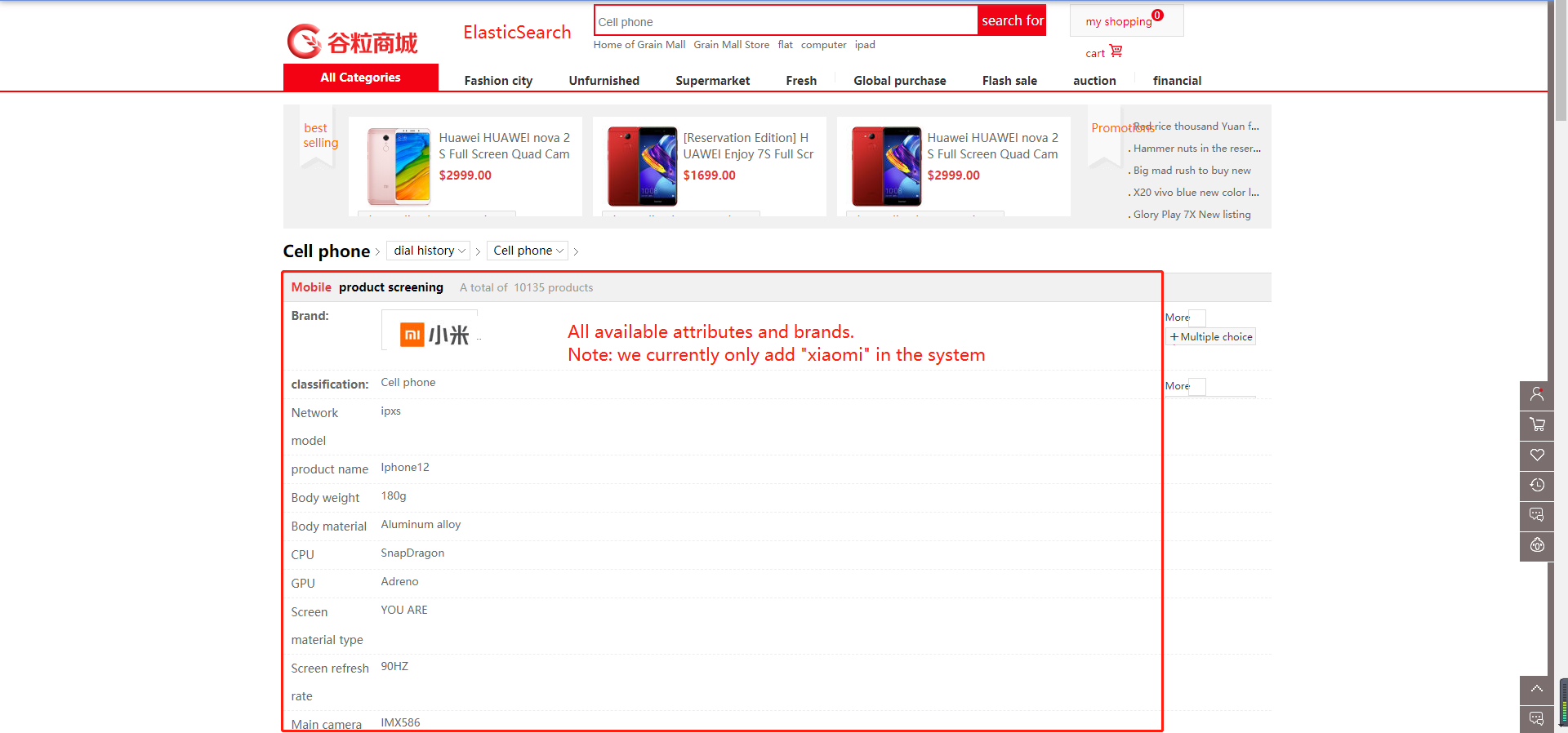
Task: Open Supermarket tab
Action: (712, 81)
